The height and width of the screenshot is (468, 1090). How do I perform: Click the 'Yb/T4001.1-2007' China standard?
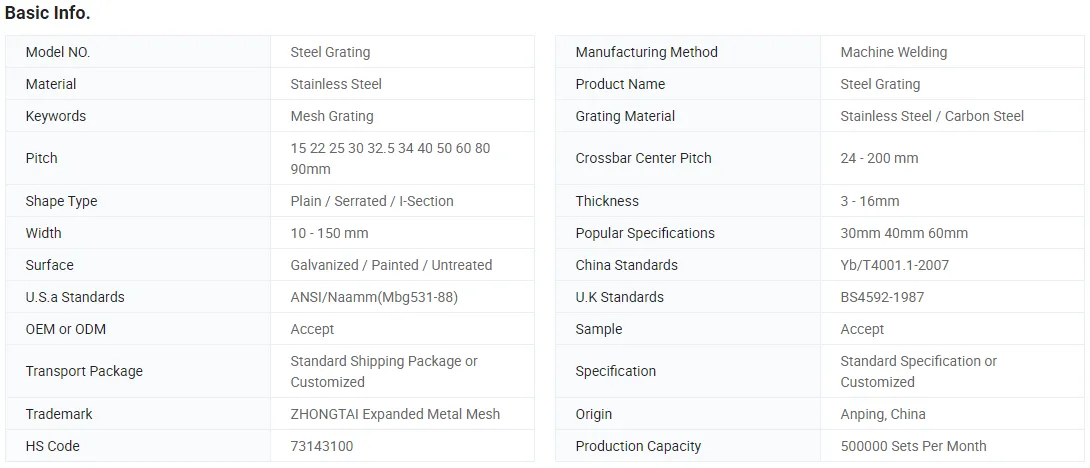point(895,265)
